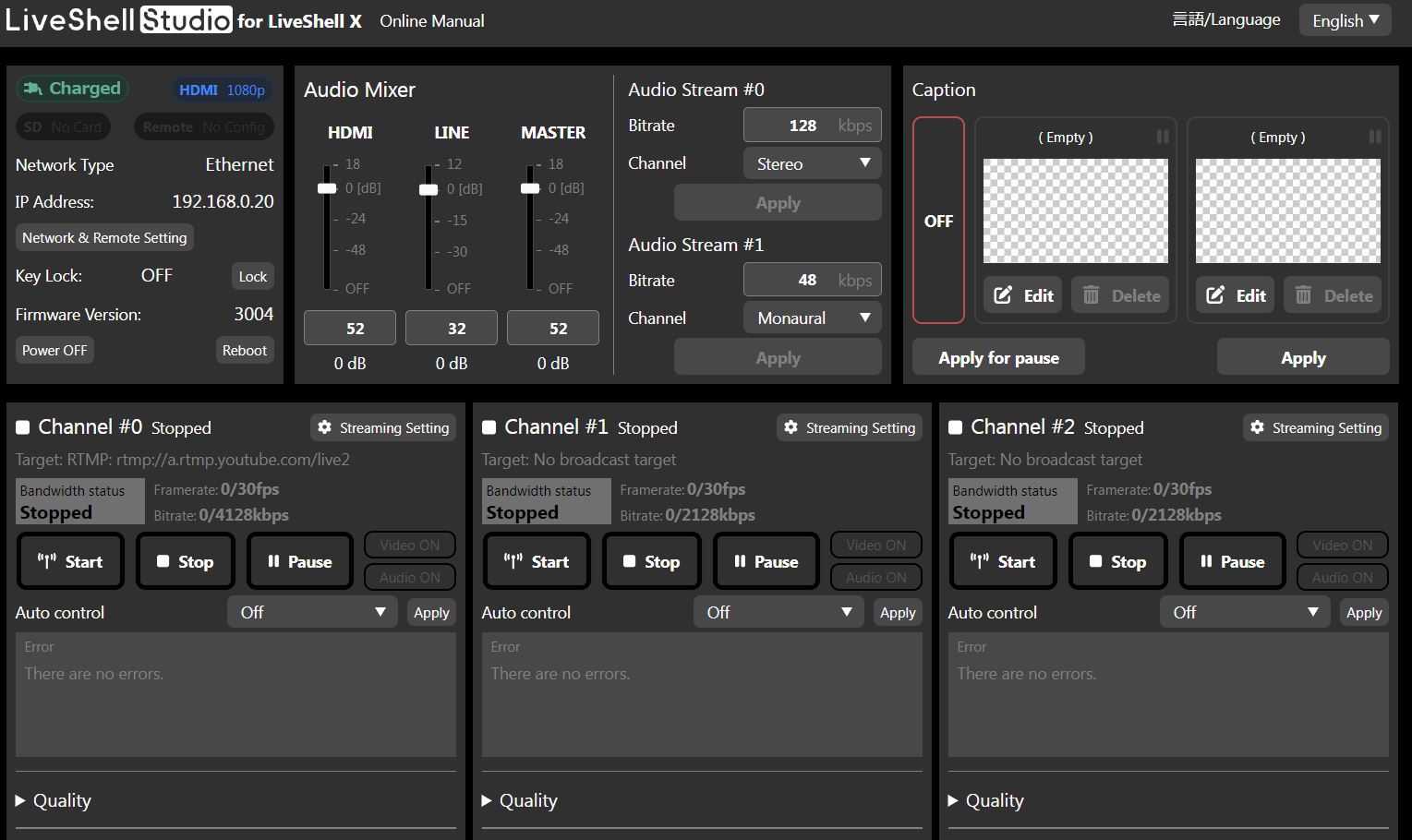
Task: Click the HDMI audio fader handle
Action: coord(327,188)
